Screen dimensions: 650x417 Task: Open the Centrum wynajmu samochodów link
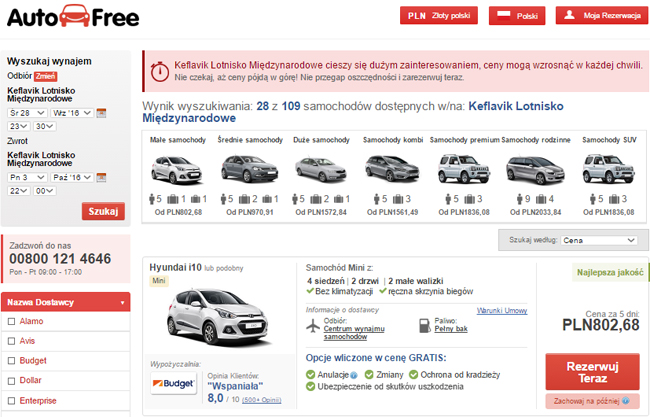pos(354,333)
